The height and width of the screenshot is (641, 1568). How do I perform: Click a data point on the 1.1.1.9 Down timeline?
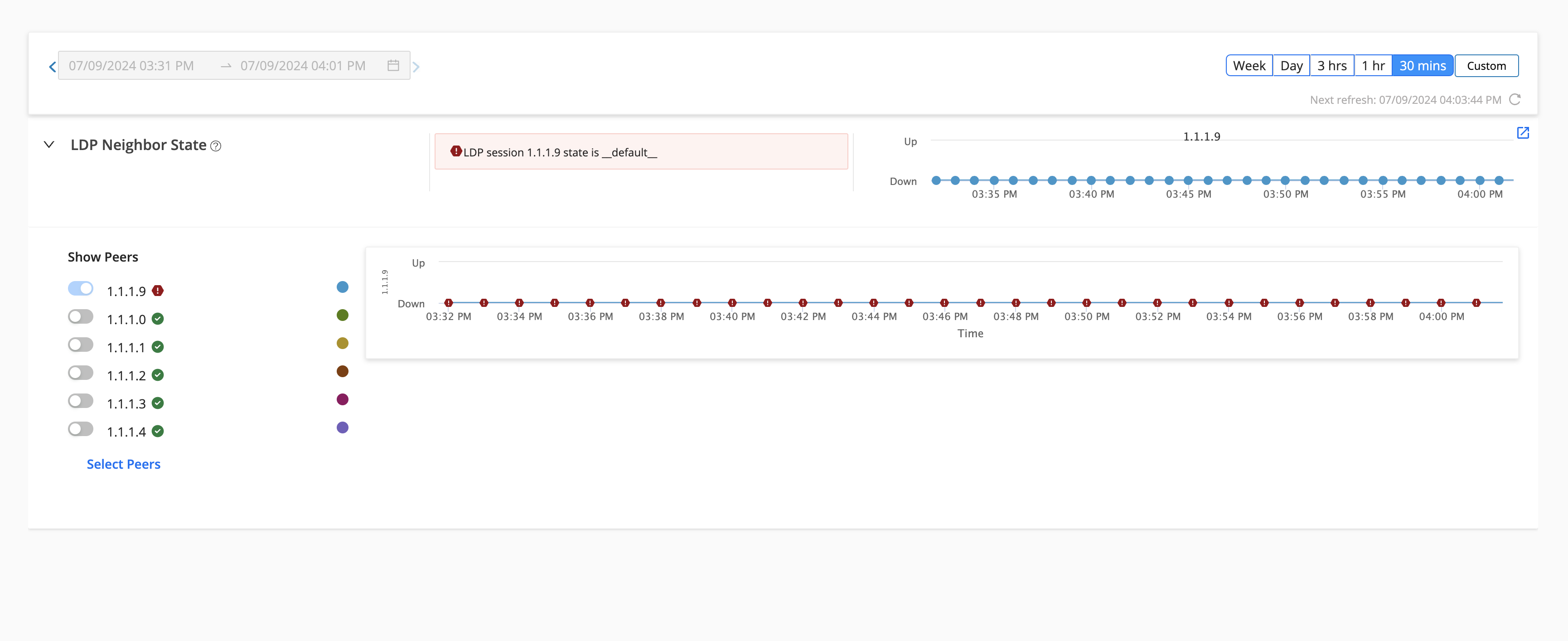pyautogui.click(x=449, y=302)
